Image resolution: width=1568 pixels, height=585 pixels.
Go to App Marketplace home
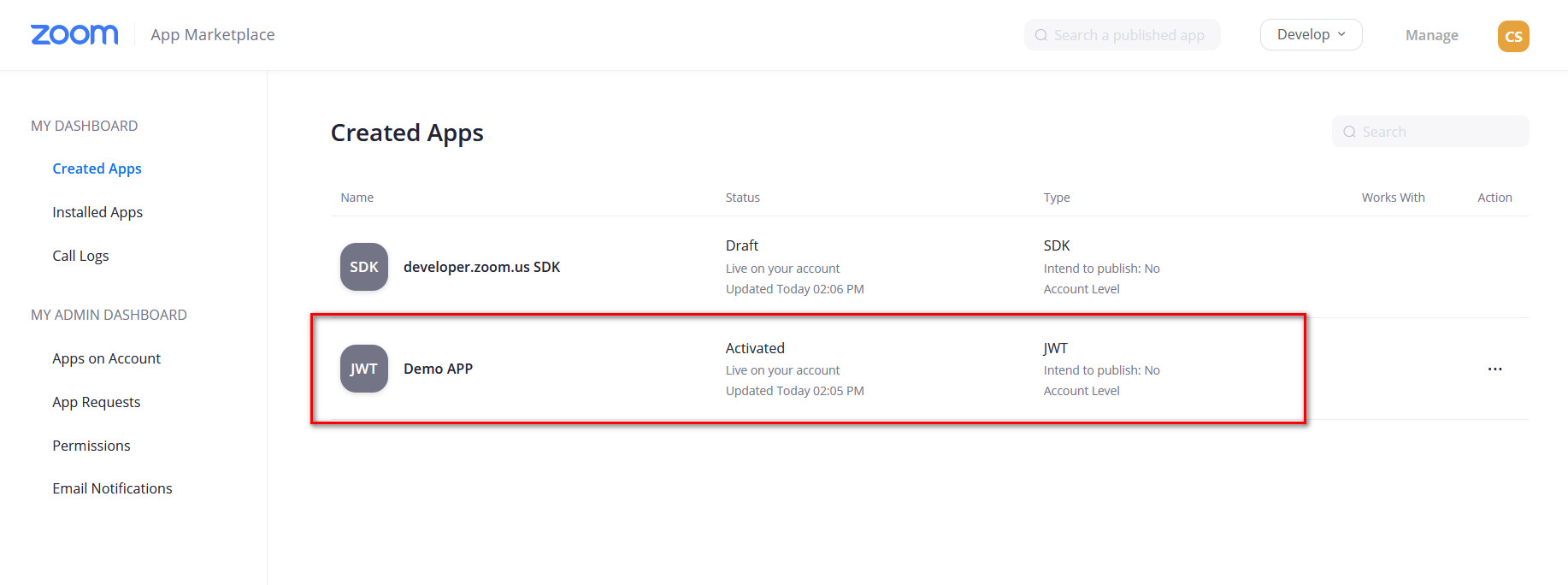213,34
